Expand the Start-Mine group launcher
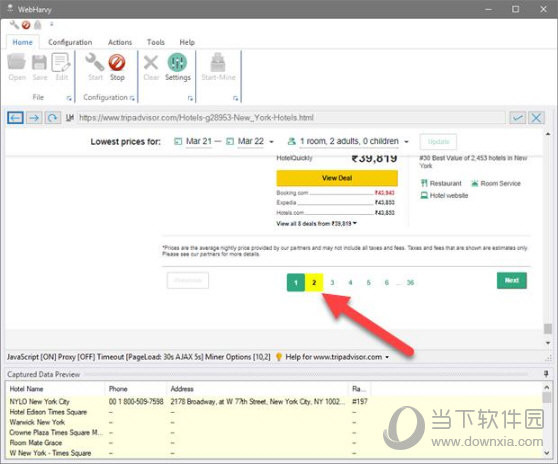The image size is (558, 464). tap(235, 98)
